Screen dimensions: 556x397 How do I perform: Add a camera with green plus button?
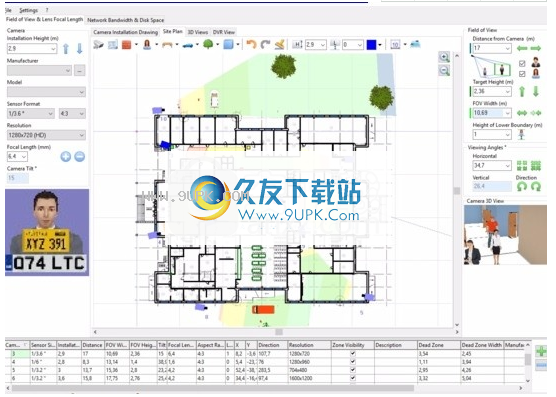tap(541, 351)
